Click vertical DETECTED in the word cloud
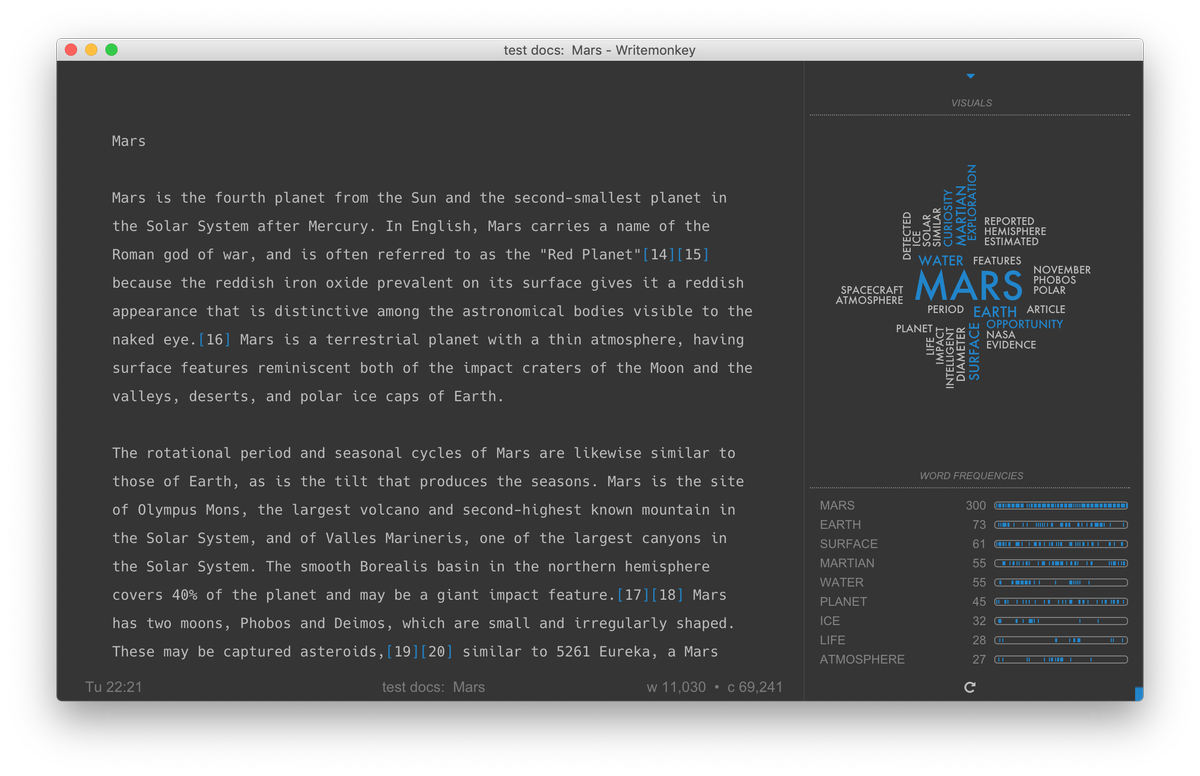This screenshot has height=776, width=1200. pyautogui.click(x=907, y=235)
